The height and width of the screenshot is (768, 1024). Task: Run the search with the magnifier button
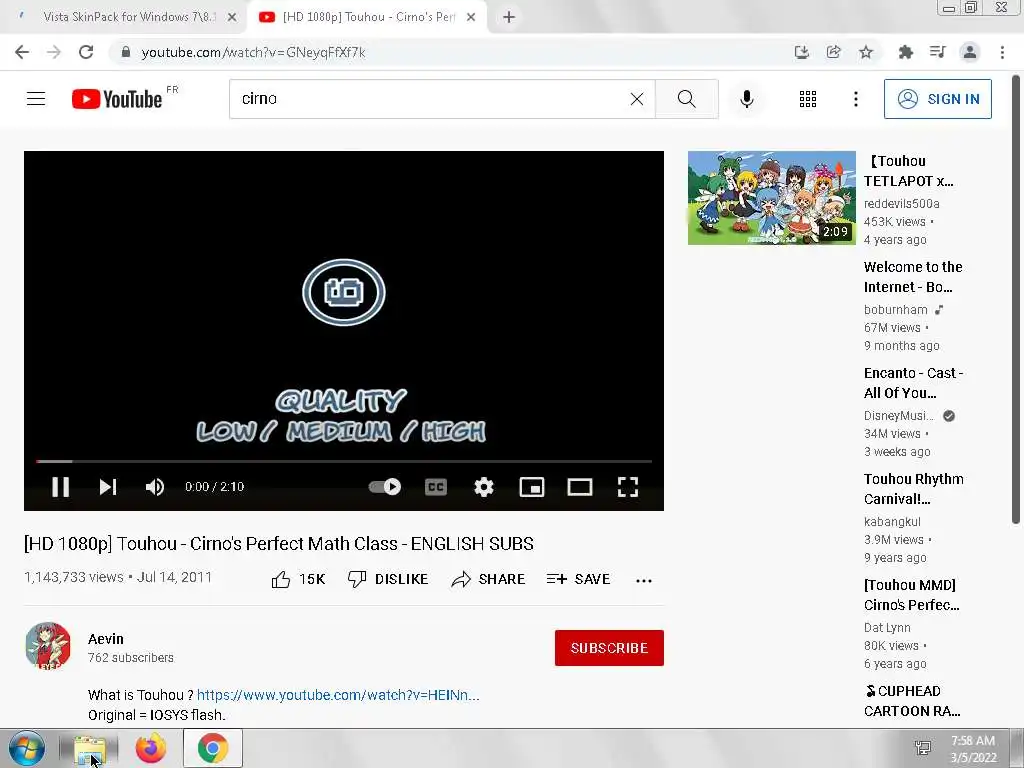(x=686, y=99)
